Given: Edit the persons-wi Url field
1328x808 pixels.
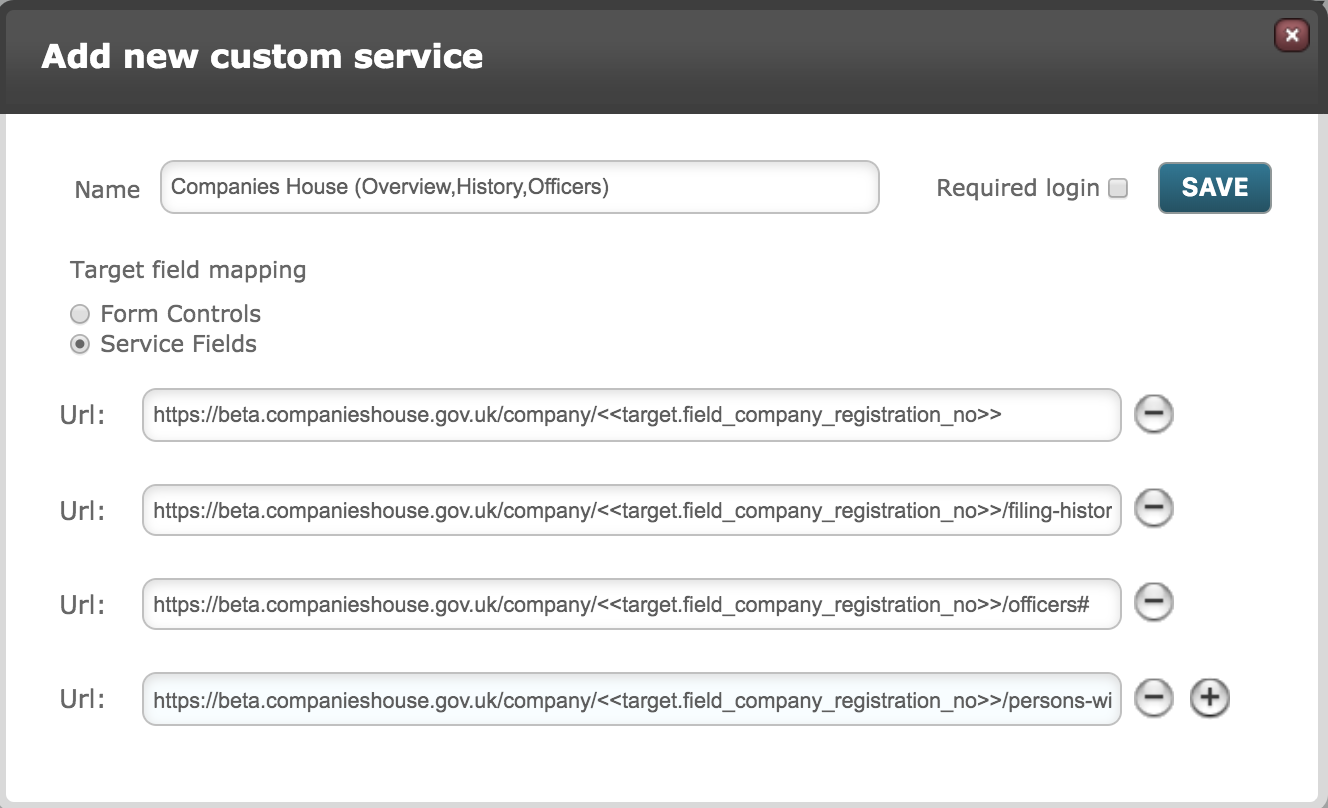Looking at the screenshot, I should pos(632,699).
